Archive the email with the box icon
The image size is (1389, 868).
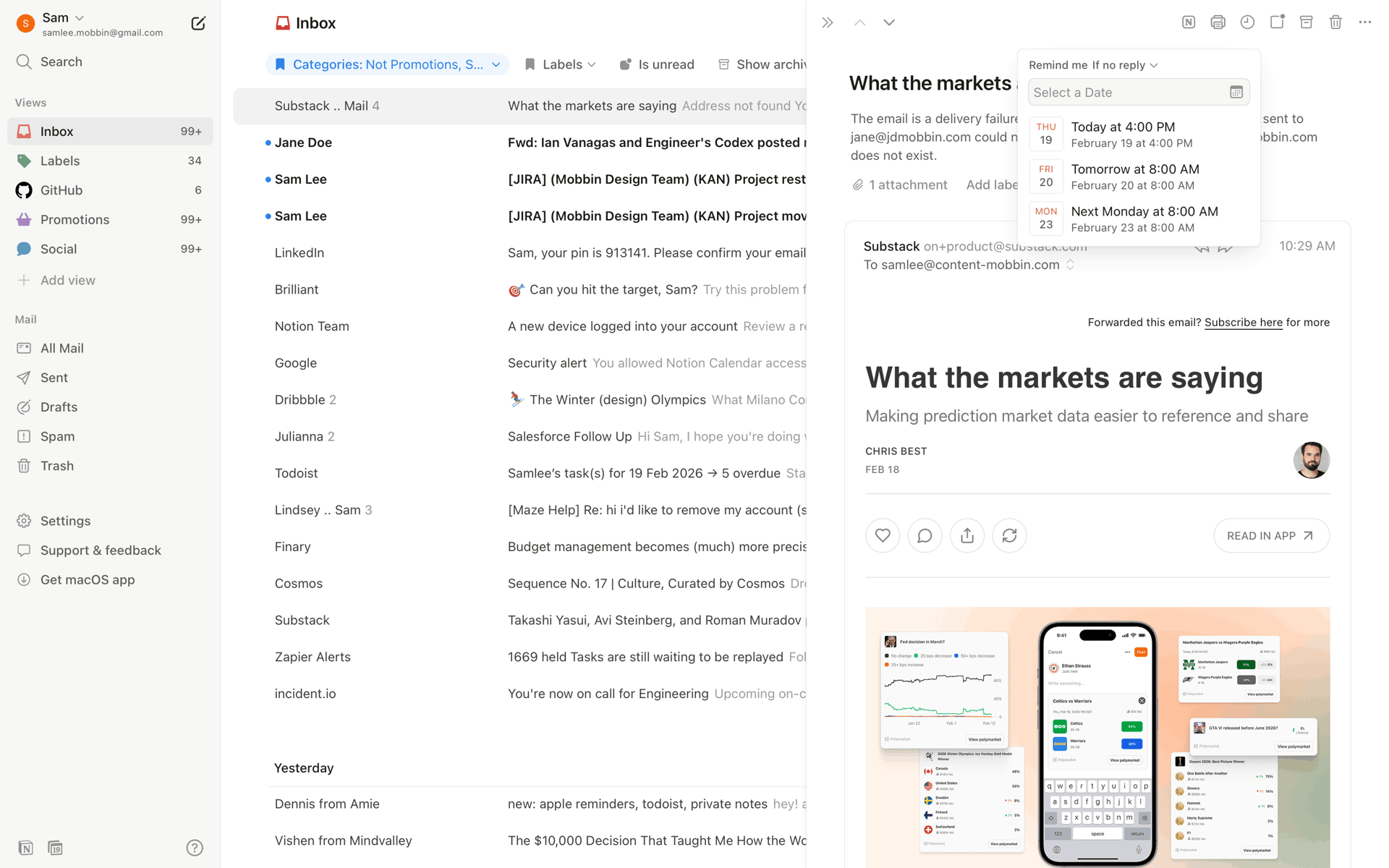pyautogui.click(x=1306, y=22)
